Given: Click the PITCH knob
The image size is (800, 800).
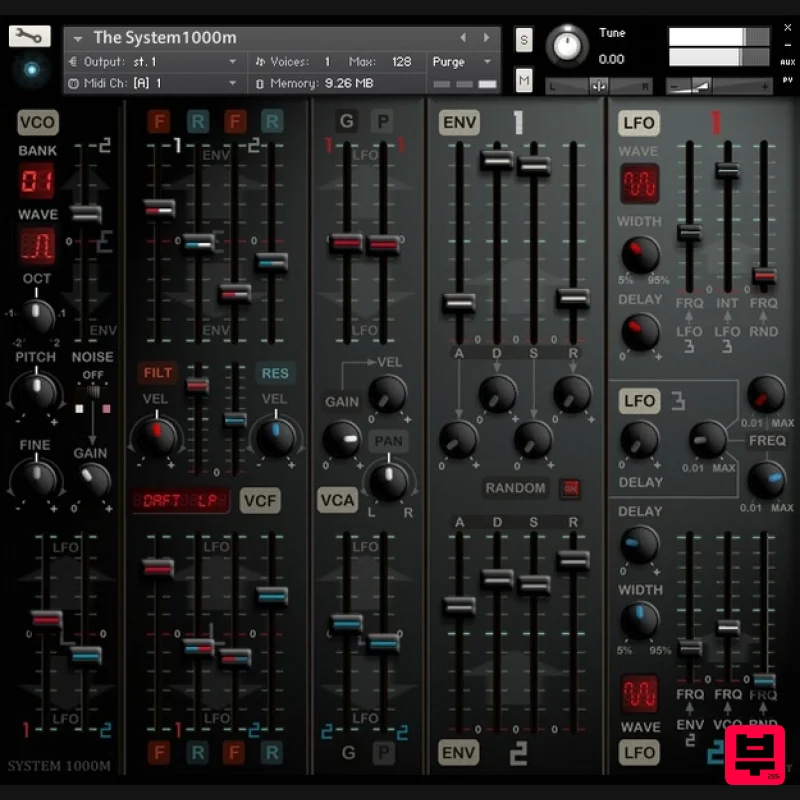Looking at the screenshot, I should coord(36,392).
